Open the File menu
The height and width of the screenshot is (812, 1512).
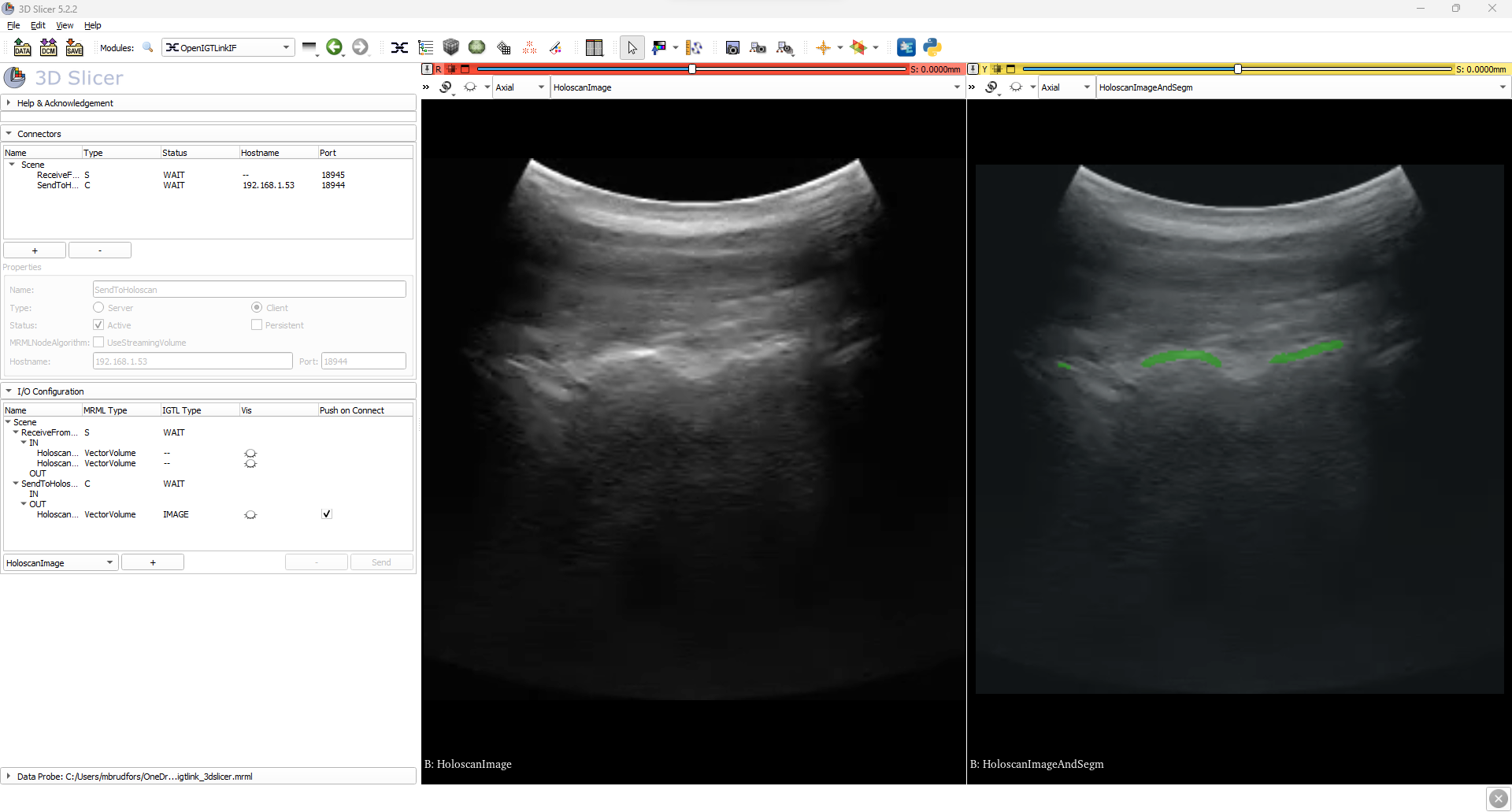tap(13, 25)
